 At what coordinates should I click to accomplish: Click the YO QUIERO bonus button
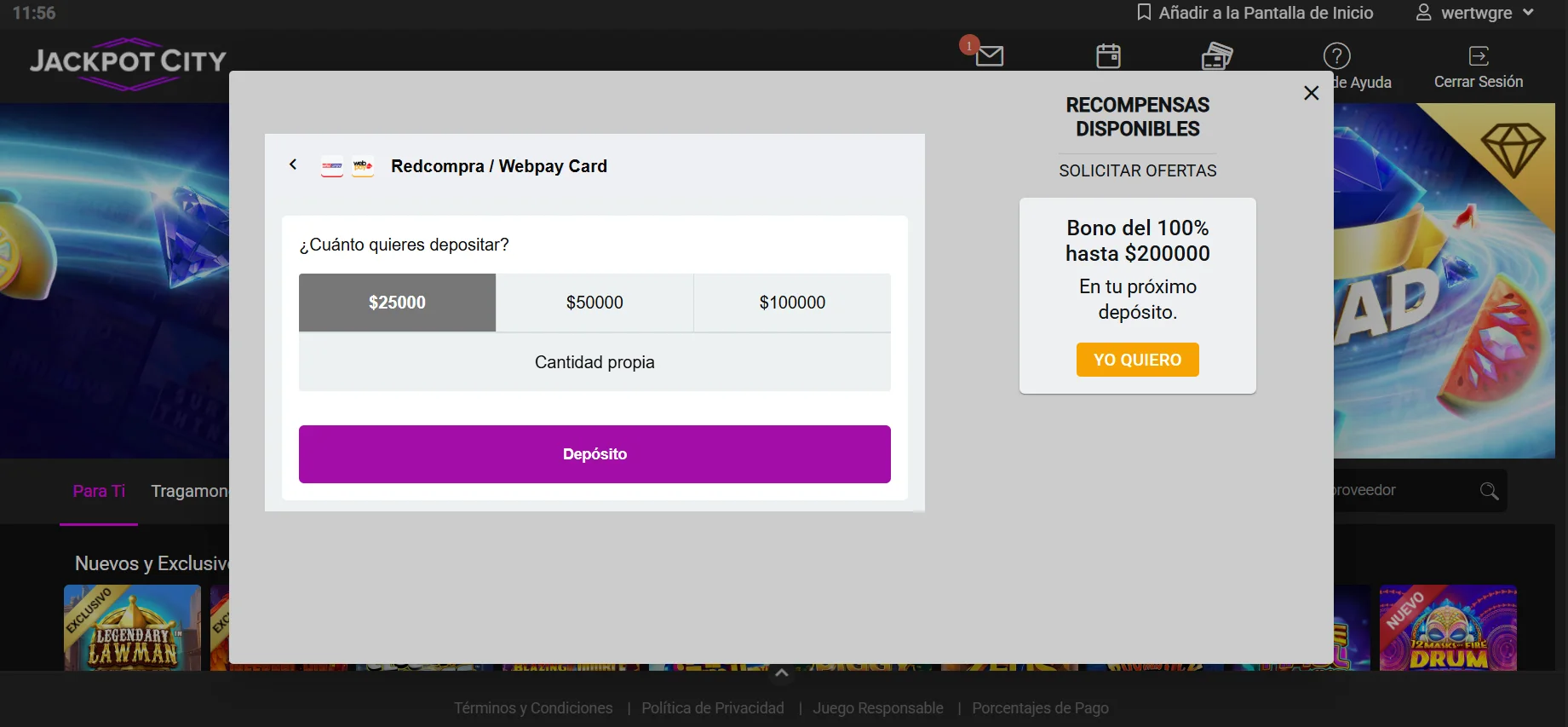coord(1138,360)
